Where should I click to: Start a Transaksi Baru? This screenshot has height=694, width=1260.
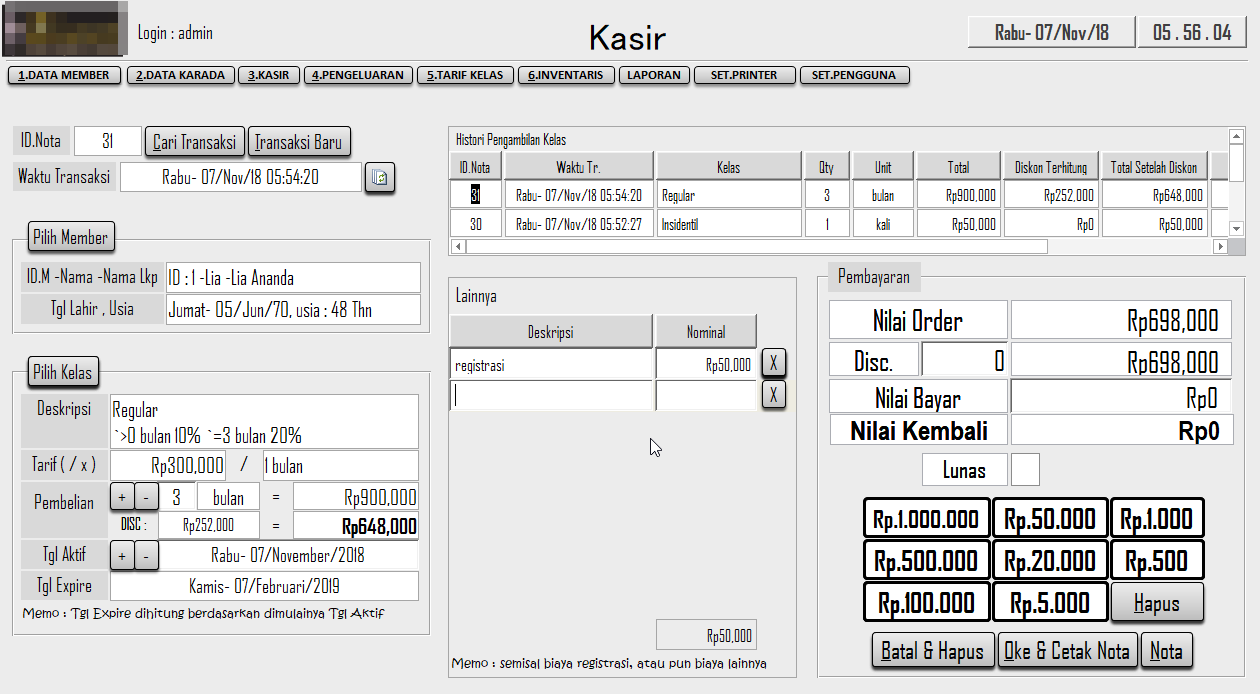[x=298, y=142]
